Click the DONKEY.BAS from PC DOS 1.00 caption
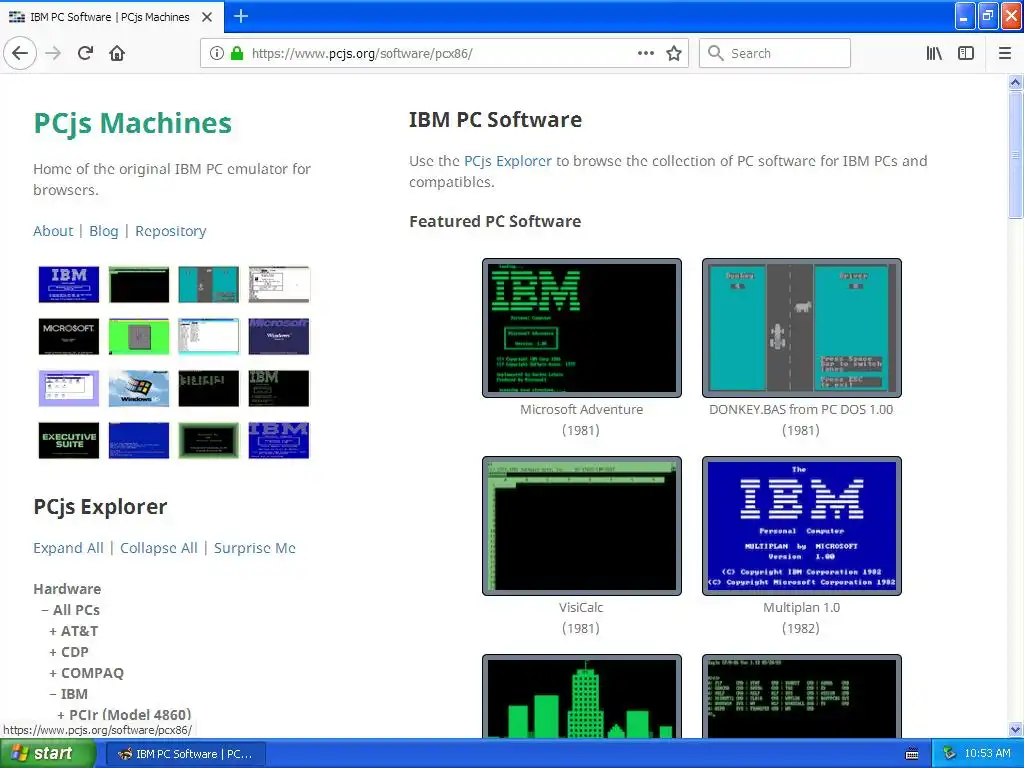The image size is (1024, 768). [x=801, y=409]
